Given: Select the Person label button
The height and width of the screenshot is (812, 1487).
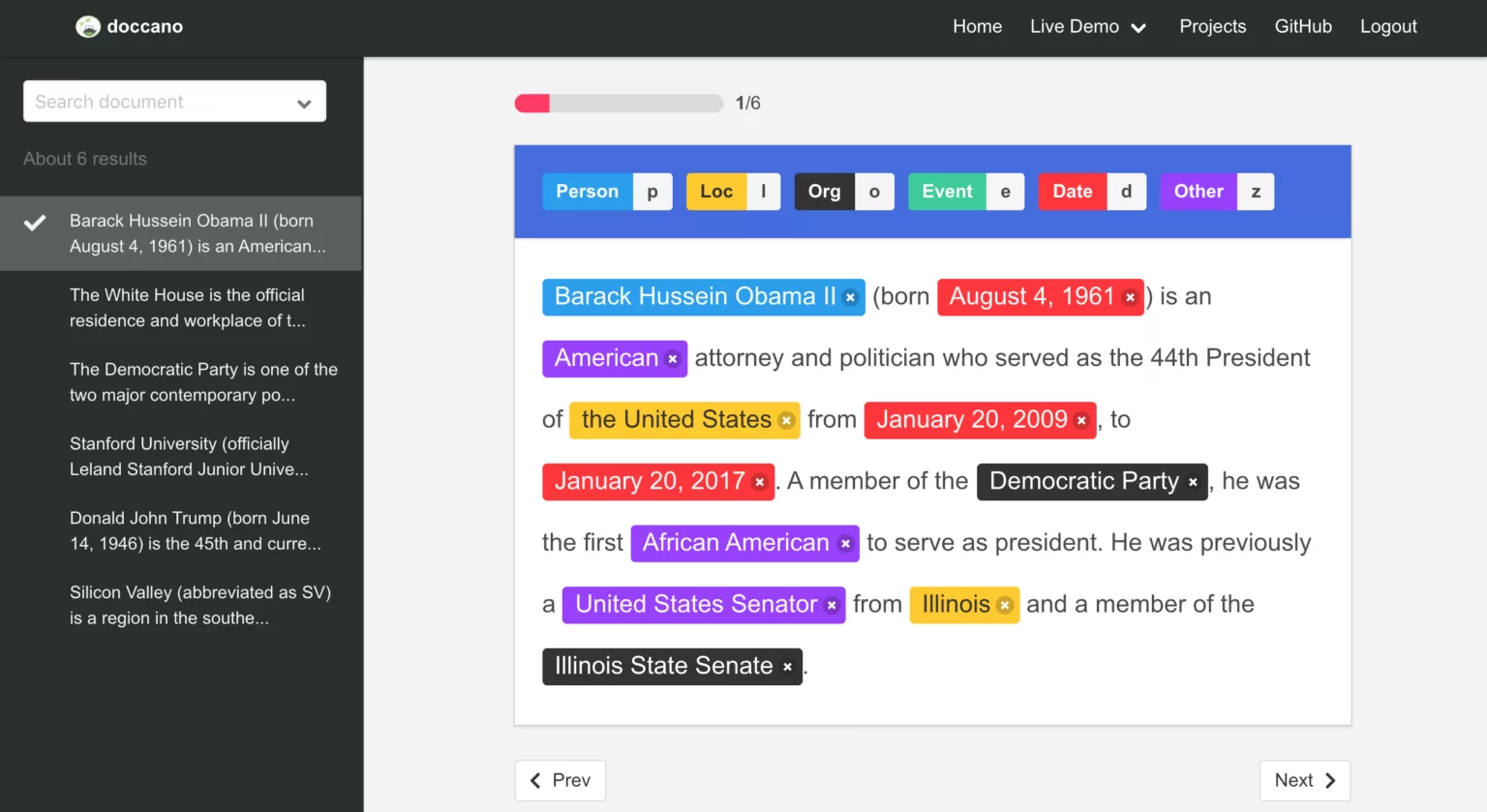Looking at the screenshot, I should pos(588,192).
